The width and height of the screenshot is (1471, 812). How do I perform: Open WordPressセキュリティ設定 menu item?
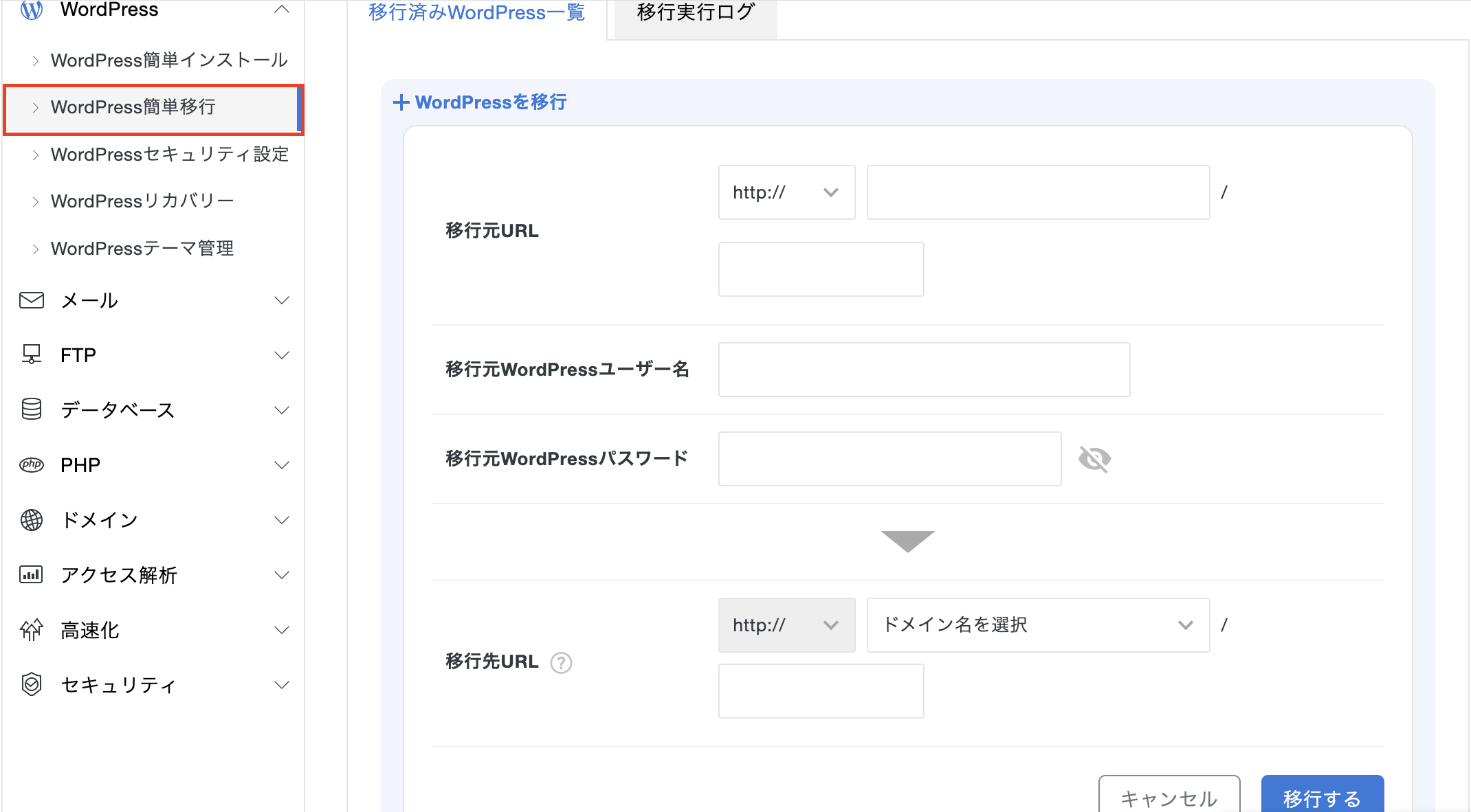coord(170,155)
